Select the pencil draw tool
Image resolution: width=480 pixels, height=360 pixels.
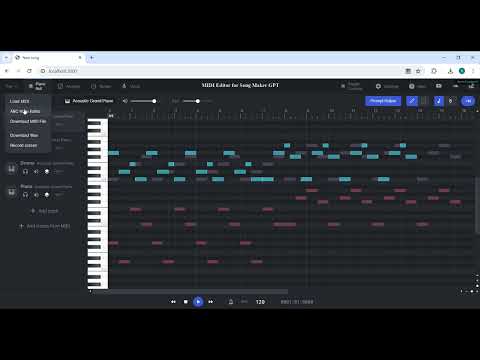(412, 101)
